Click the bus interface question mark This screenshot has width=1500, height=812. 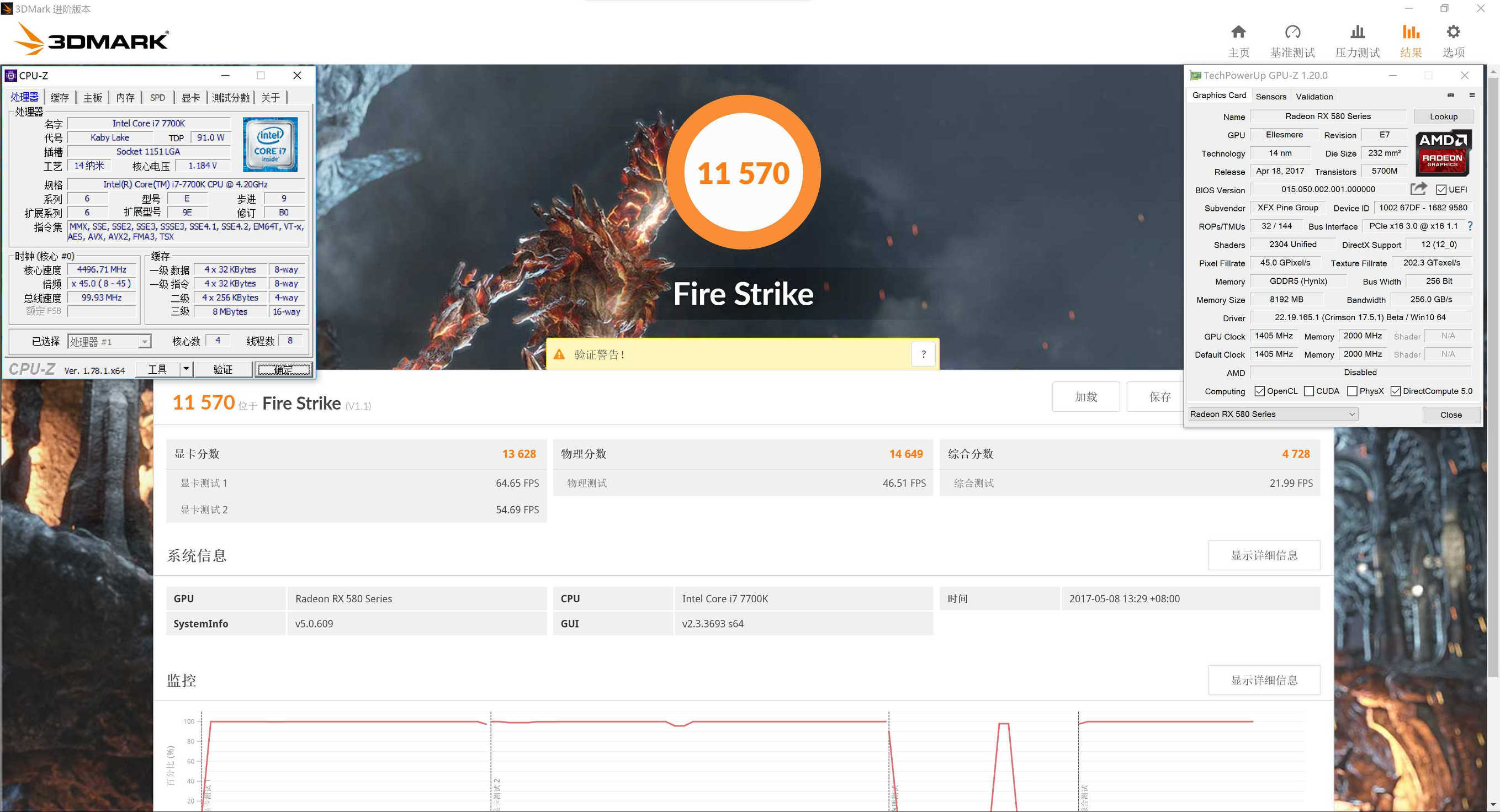[1470, 226]
